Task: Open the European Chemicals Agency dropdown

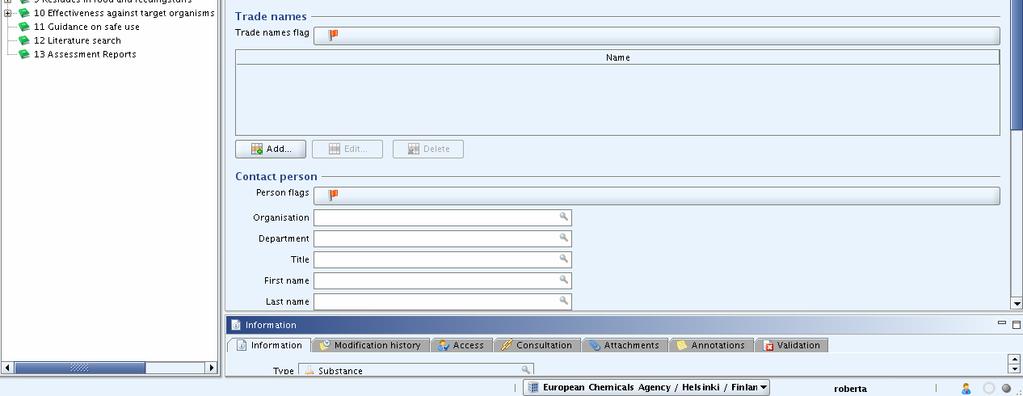Action: point(763,388)
